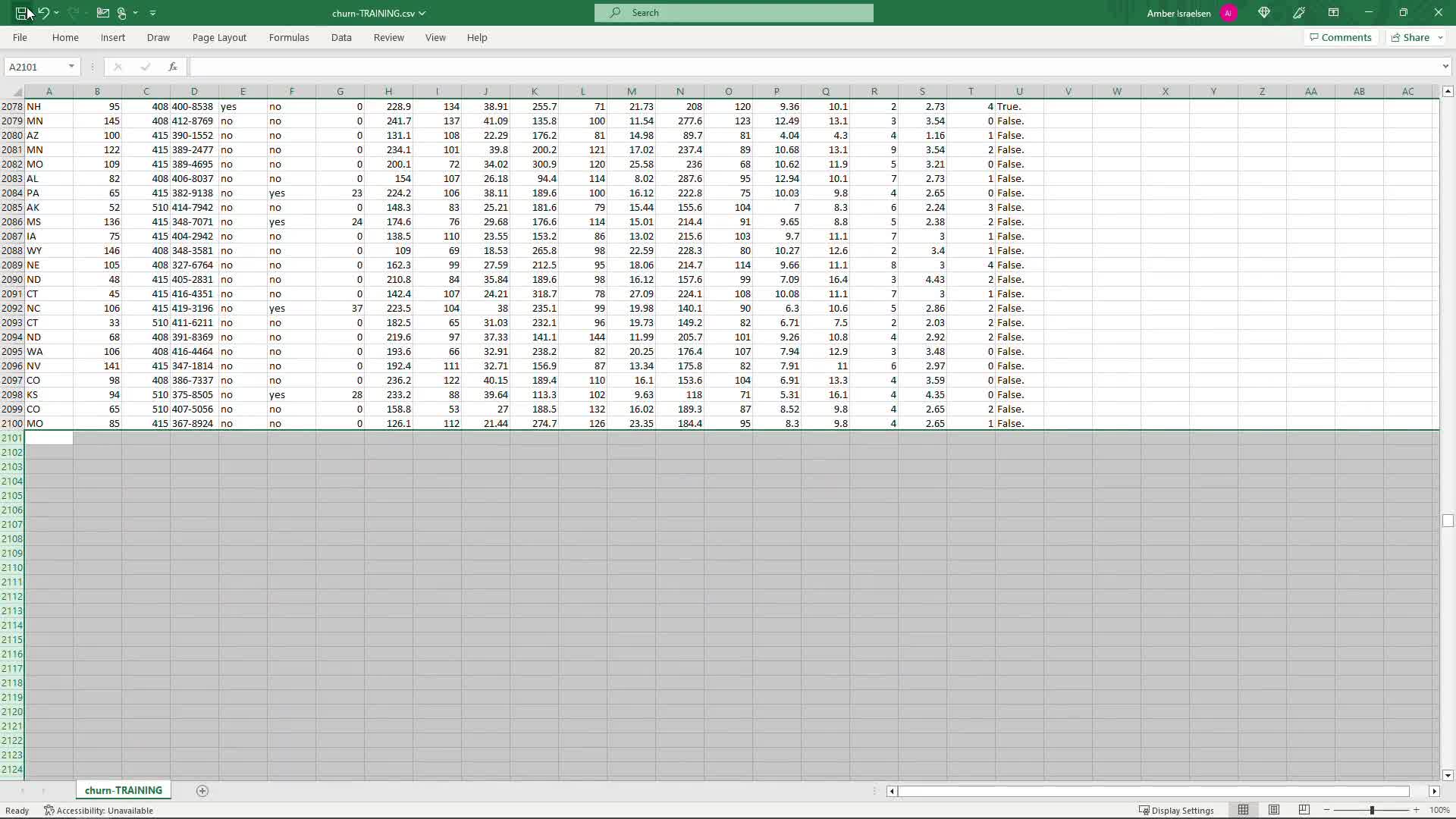Expand the formula bar chevron
This screenshot has height=819, width=1456.
coord(1445,67)
